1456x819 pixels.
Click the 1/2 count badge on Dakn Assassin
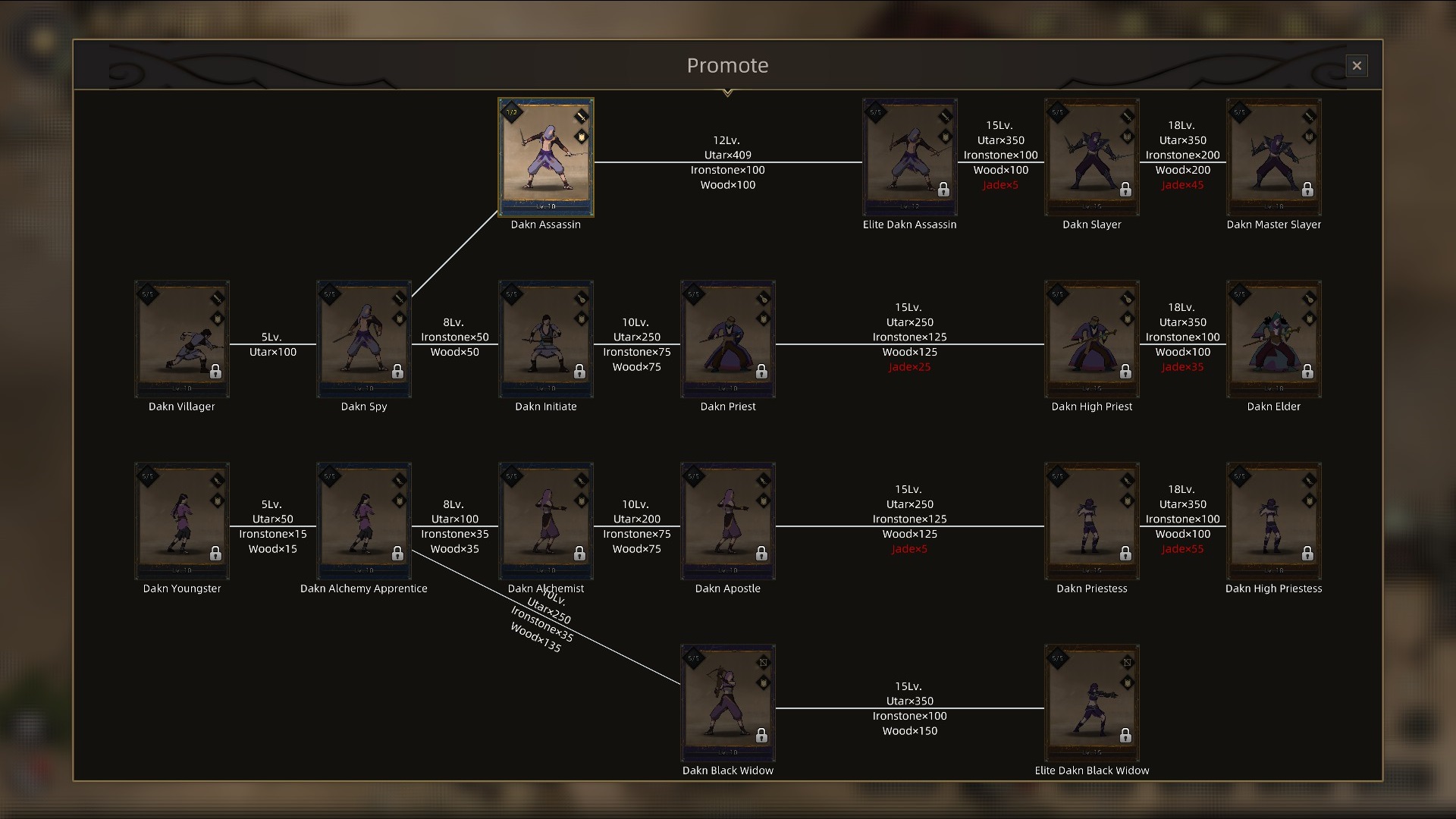tap(511, 112)
